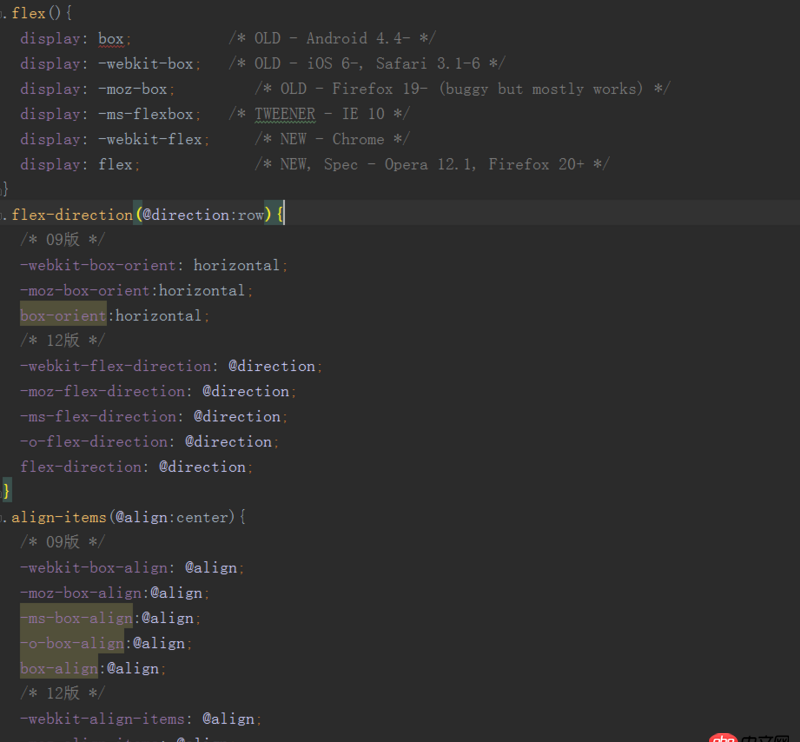
Task: Click the highlighted -ms-box-align property
Action: [76, 618]
